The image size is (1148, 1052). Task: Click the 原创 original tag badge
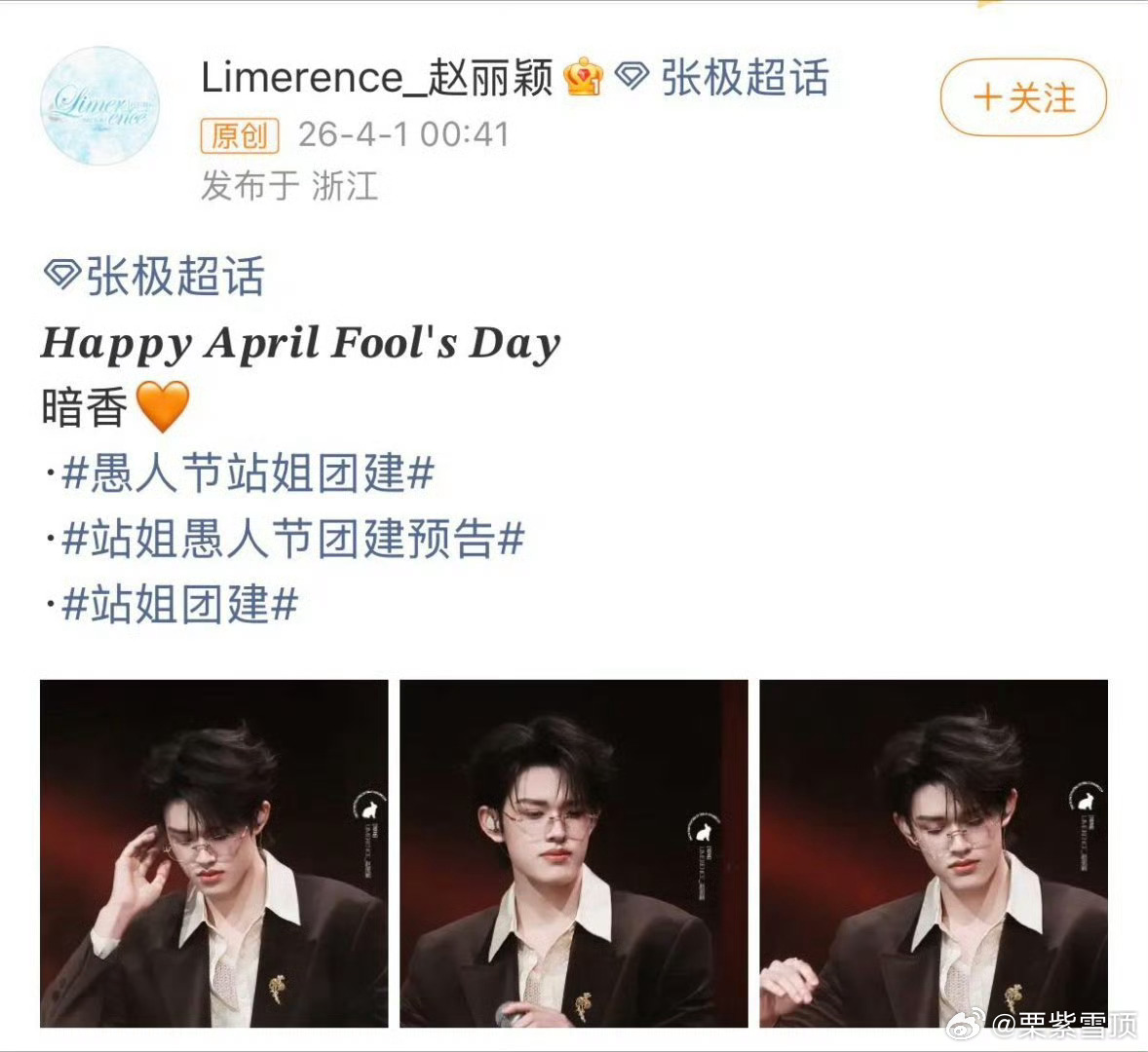240,135
